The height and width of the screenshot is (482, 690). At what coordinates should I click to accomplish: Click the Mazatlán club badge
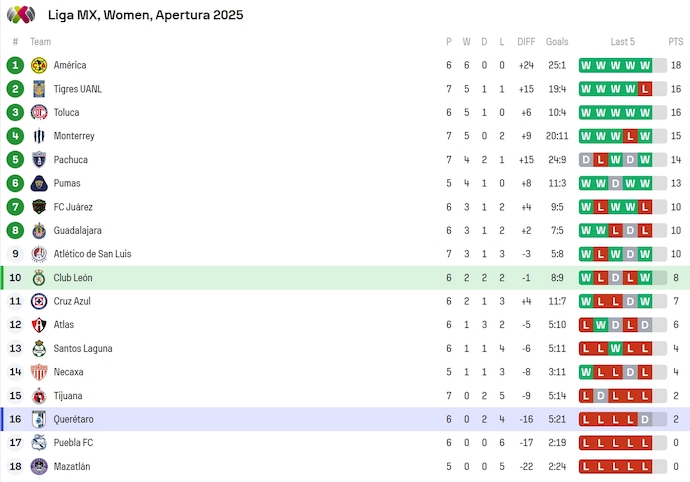click(39, 466)
